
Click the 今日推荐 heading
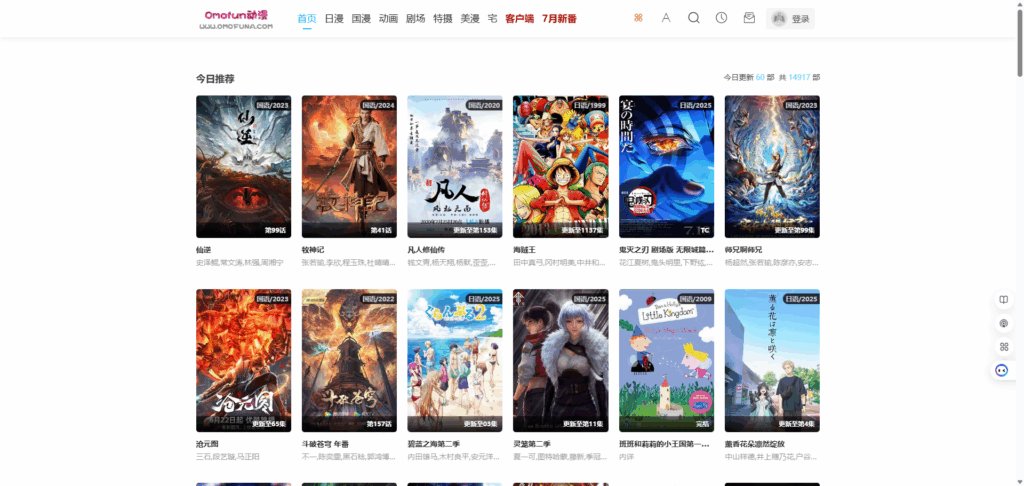[215, 79]
